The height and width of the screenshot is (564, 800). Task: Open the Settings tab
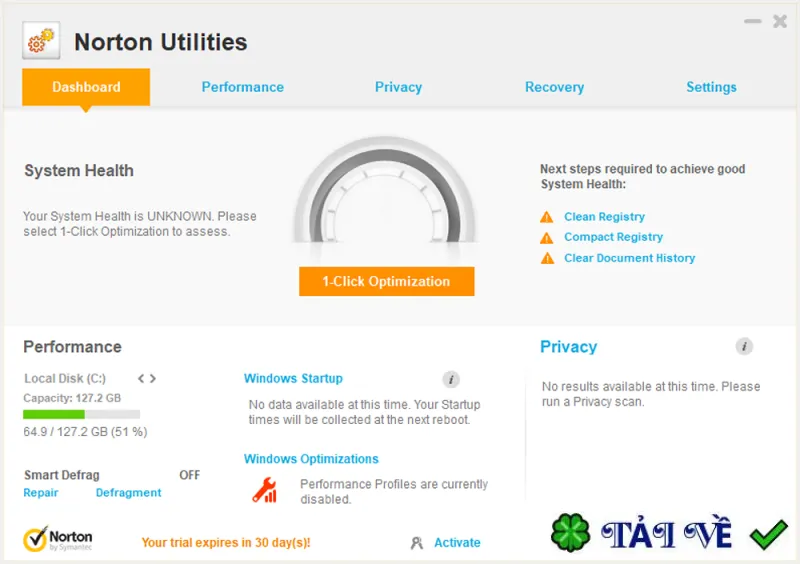coord(711,87)
